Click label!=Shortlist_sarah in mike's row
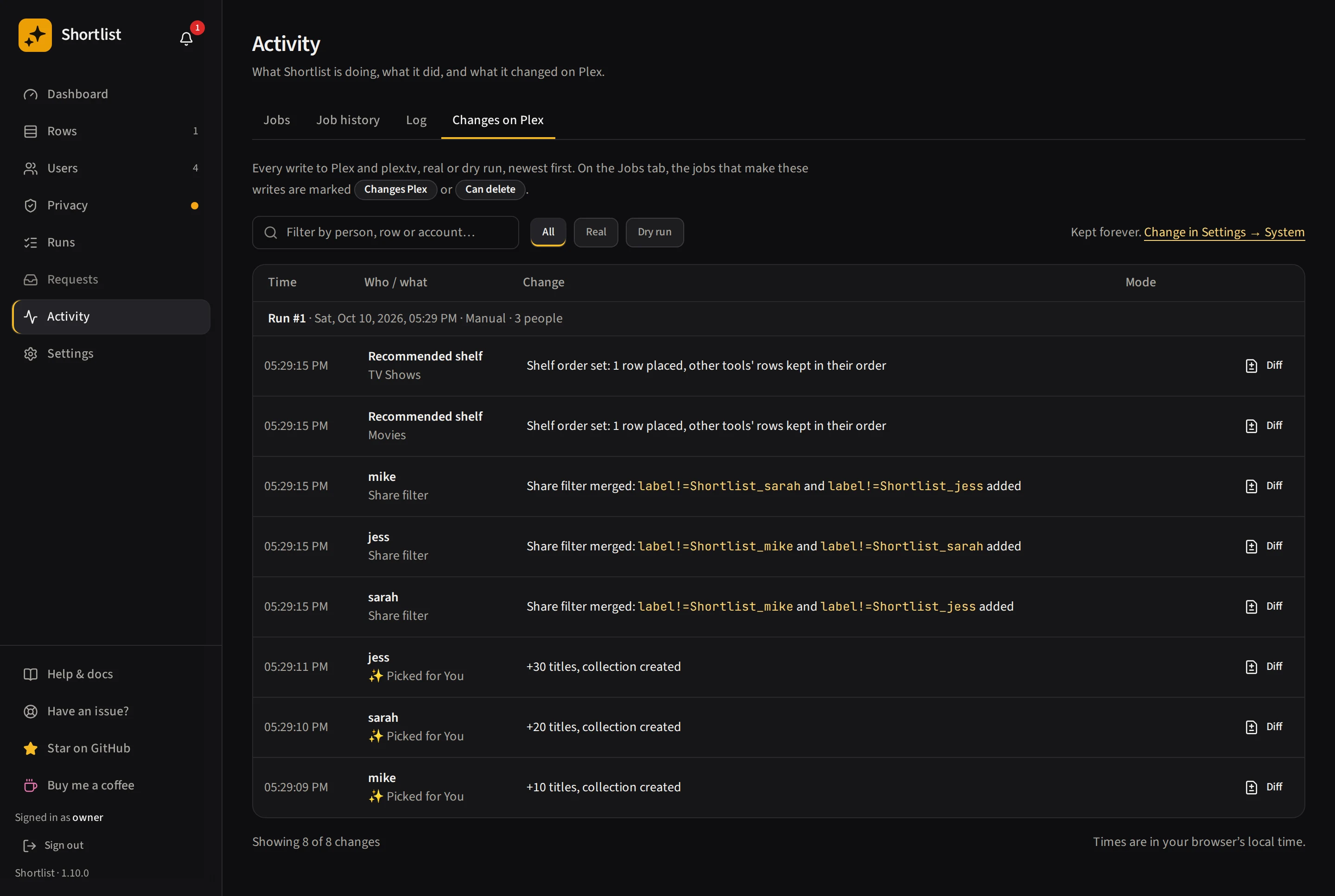This screenshot has width=1335, height=896. pos(718,486)
